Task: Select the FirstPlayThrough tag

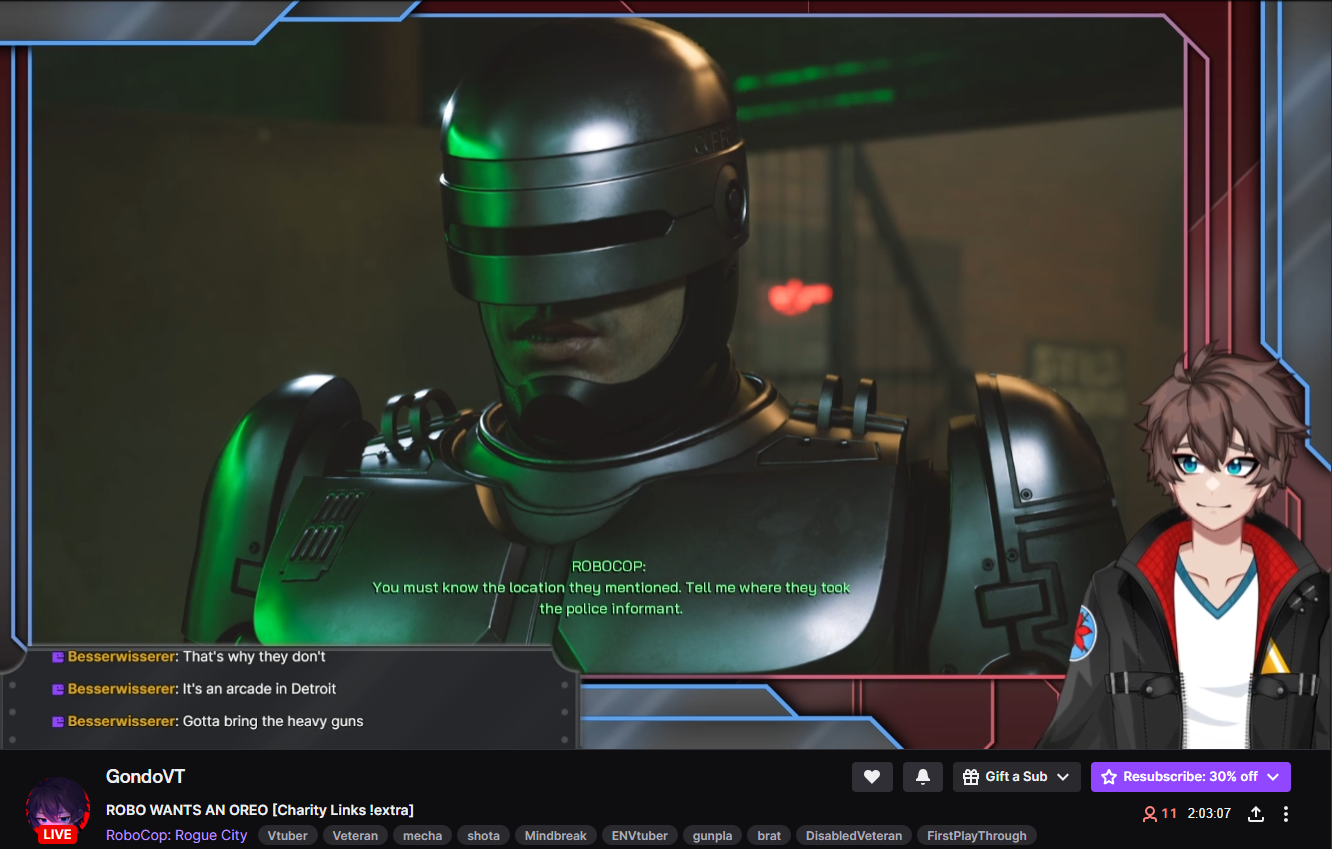Action: point(977,835)
